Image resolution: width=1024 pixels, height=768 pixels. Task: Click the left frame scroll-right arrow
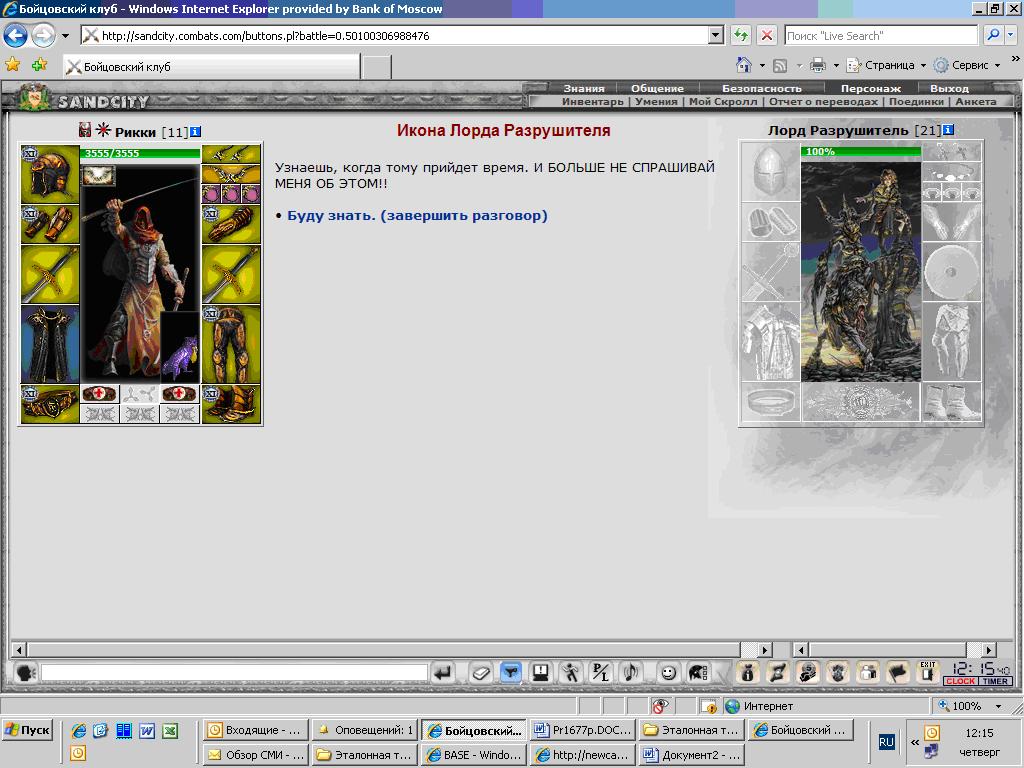(x=765, y=650)
